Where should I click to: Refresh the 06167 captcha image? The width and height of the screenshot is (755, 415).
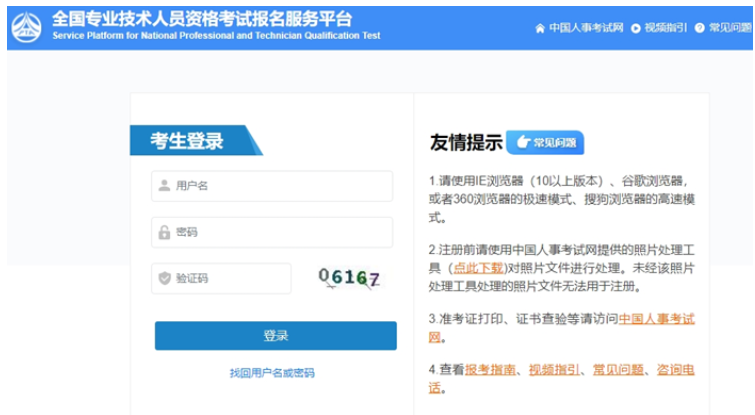(x=348, y=278)
